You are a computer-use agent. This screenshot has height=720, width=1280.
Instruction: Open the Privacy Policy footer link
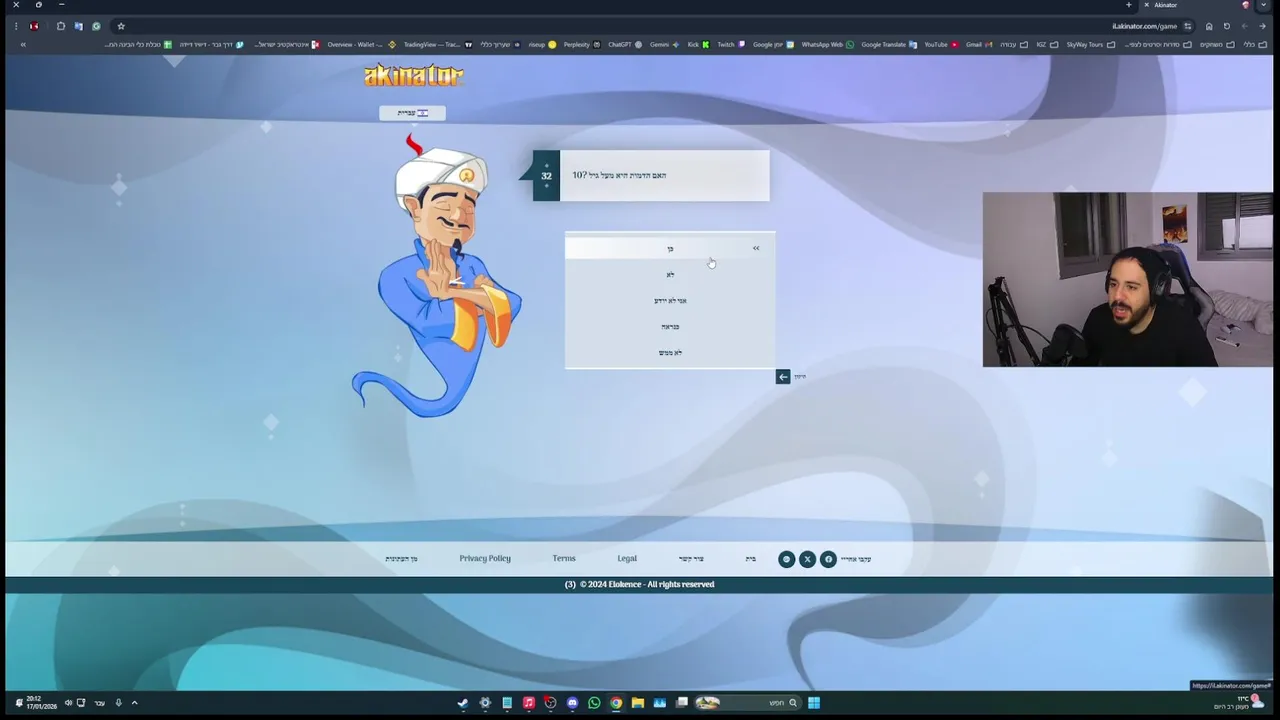point(485,558)
